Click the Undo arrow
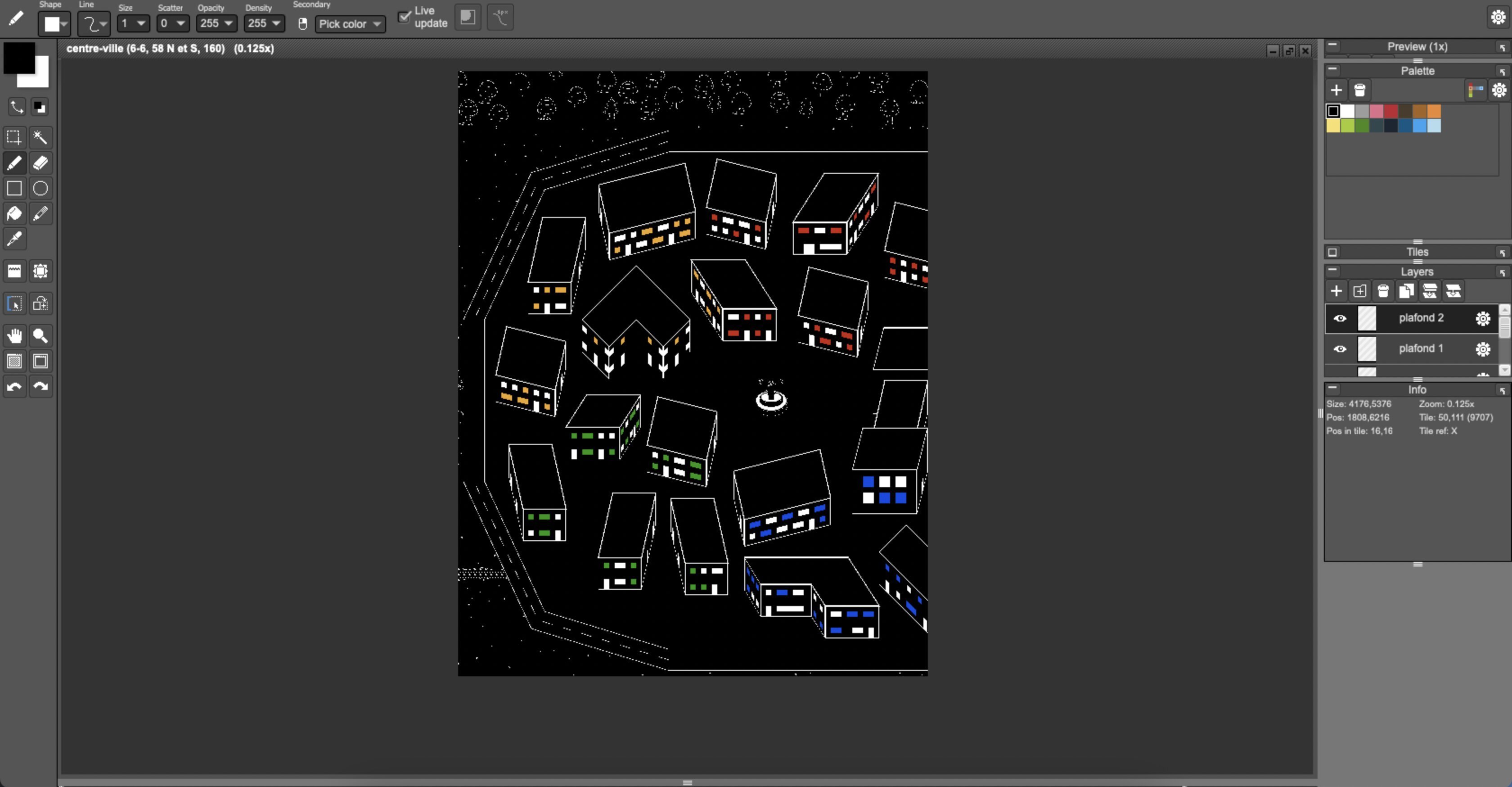Image resolution: width=1512 pixels, height=787 pixels. pyautogui.click(x=14, y=386)
